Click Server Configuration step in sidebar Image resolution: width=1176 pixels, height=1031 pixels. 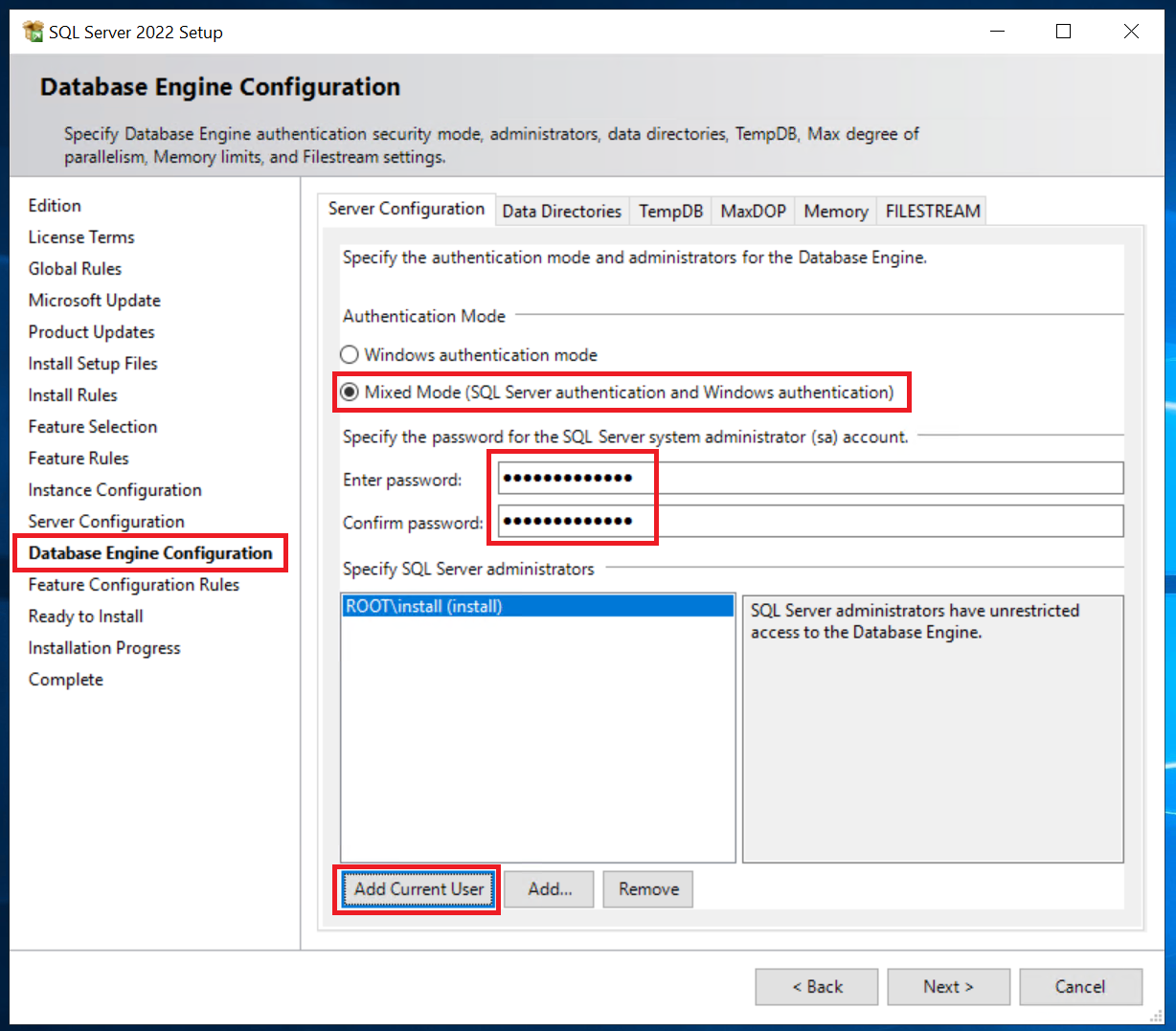(x=106, y=522)
